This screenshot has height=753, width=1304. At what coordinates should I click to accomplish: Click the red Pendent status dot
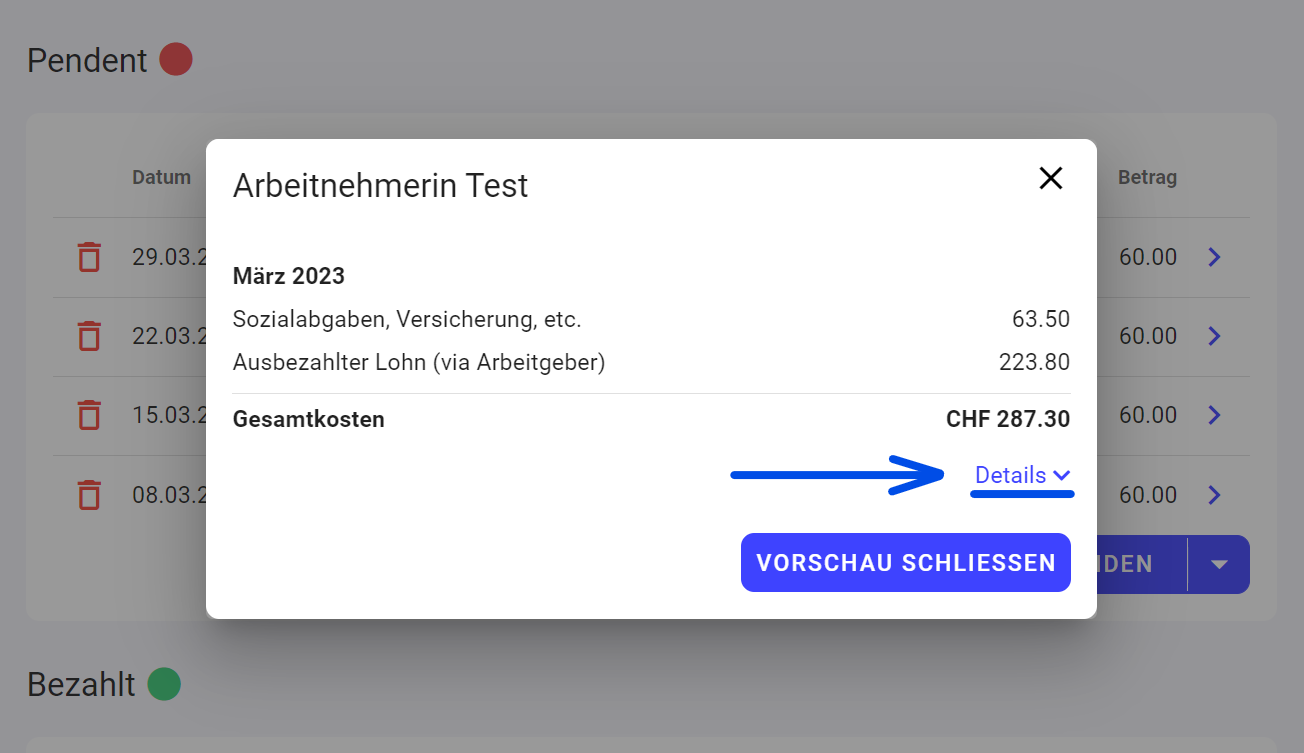coord(176,60)
